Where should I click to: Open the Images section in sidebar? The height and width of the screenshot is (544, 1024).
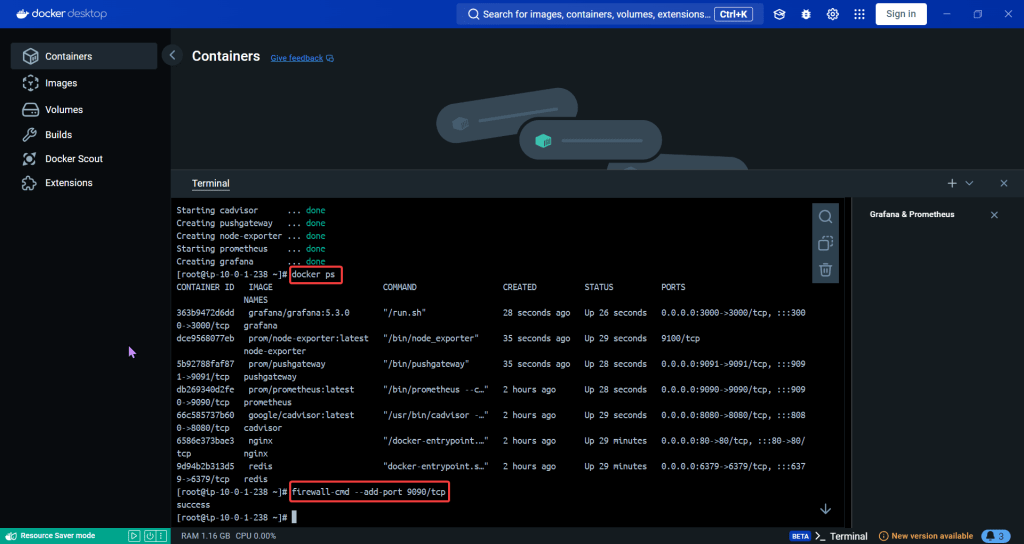pyautogui.click(x=61, y=83)
